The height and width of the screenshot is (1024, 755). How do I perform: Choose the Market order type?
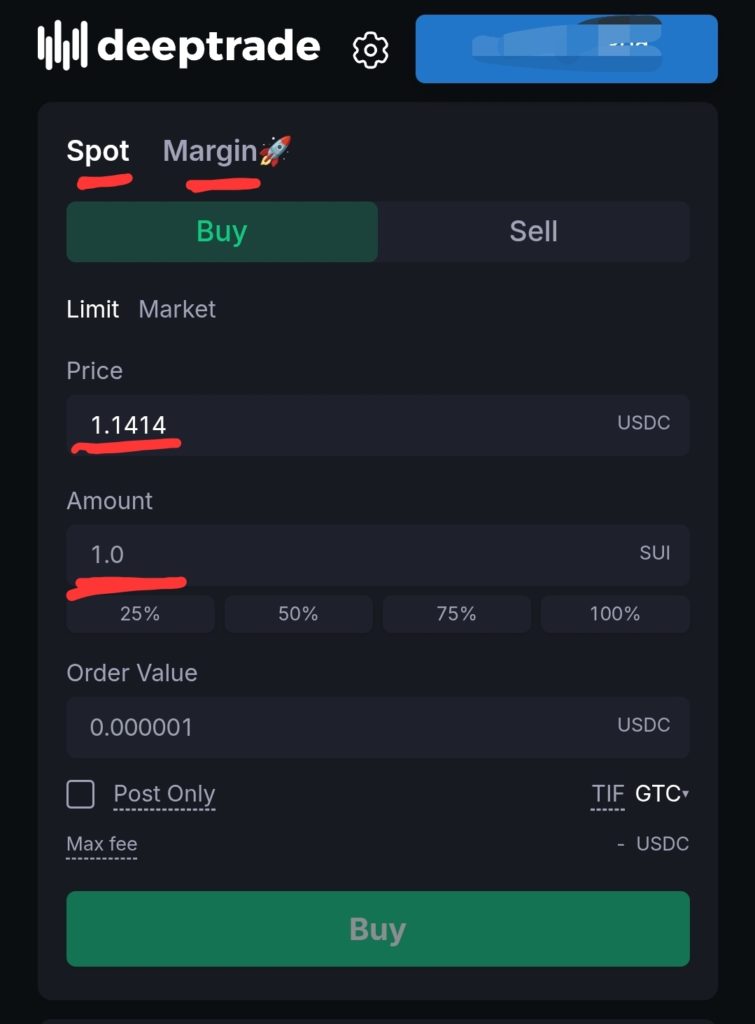(x=177, y=310)
